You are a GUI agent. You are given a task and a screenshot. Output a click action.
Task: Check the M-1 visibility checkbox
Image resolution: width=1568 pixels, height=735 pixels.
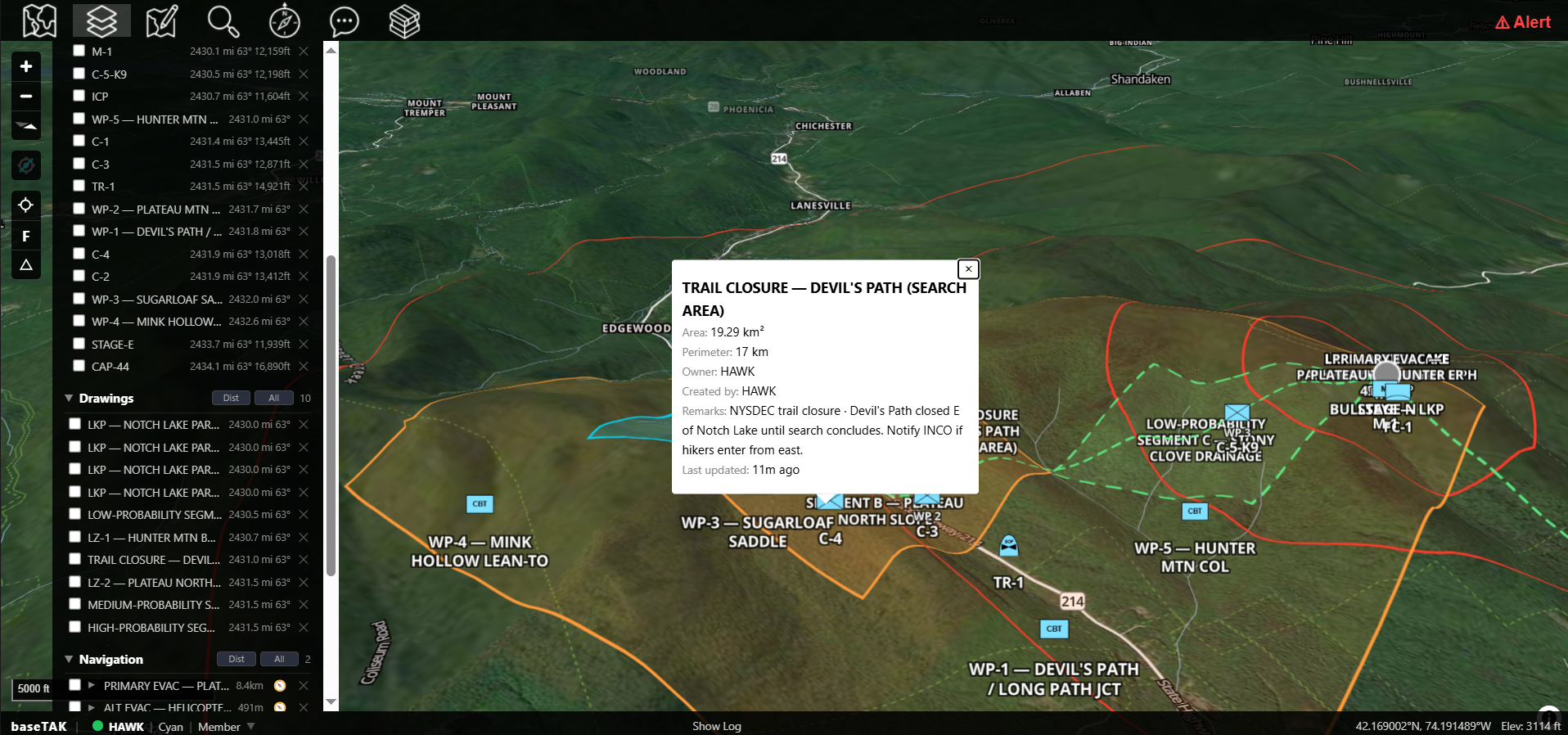79,51
